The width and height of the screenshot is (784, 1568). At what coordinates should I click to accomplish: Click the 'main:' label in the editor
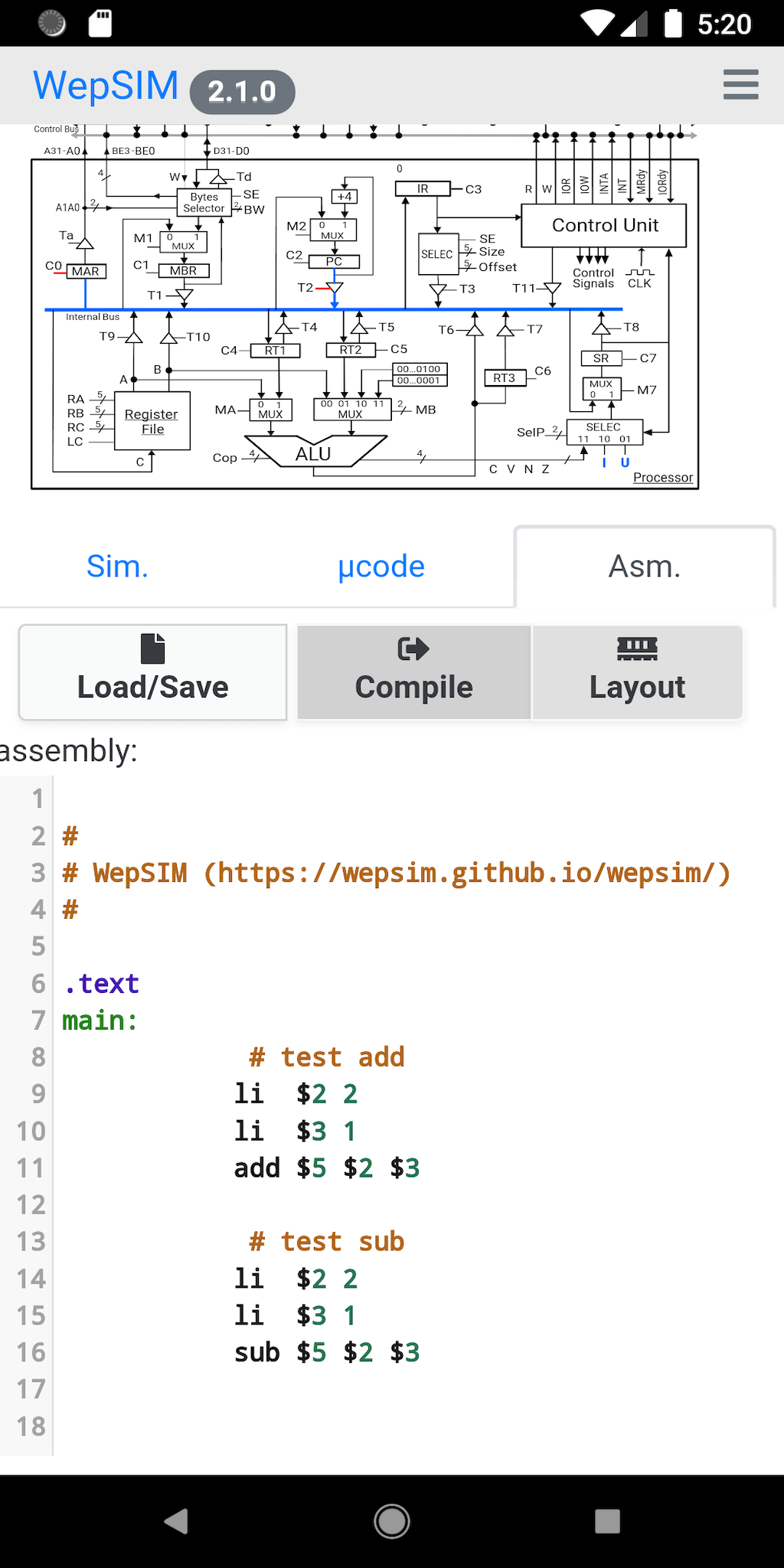pyautogui.click(x=100, y=1020)
